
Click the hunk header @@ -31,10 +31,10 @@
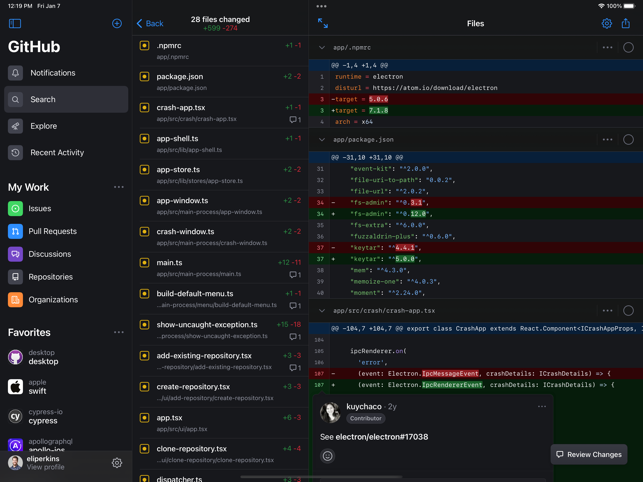[476, 158]
